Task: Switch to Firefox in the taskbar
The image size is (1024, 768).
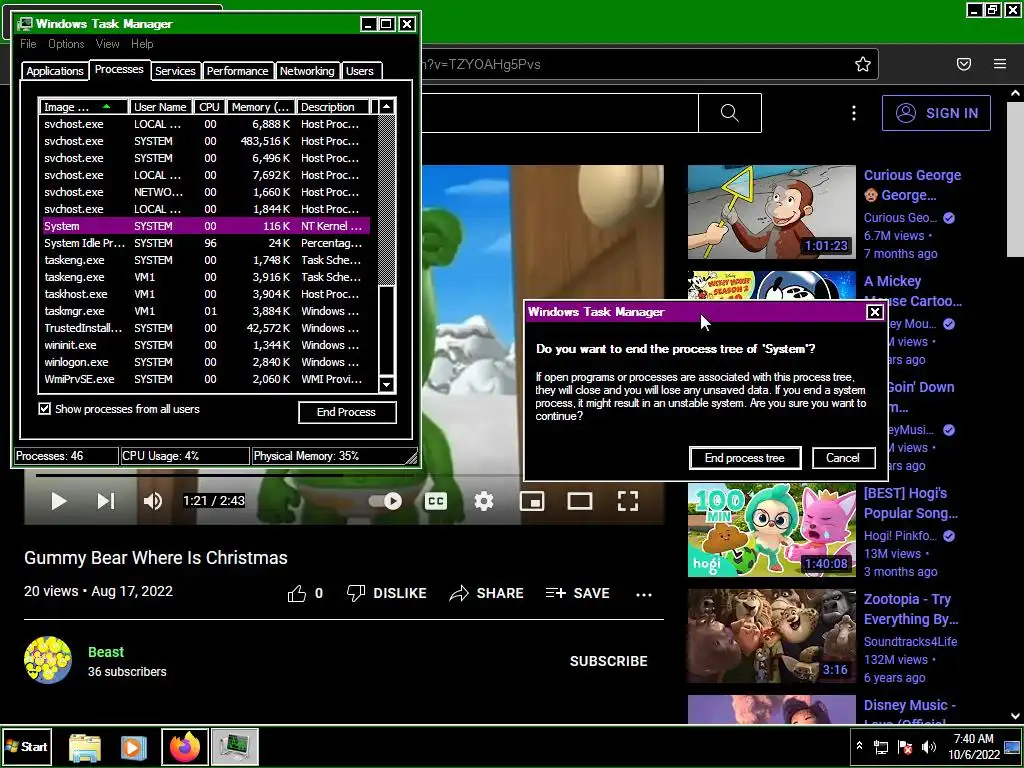Action: pyautogui.click(x=185, y=747)
